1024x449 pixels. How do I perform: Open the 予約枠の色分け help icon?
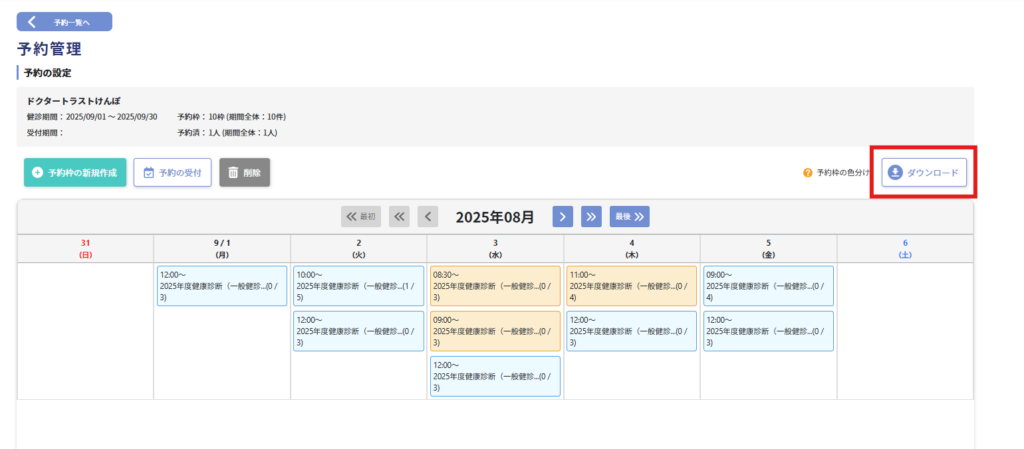(808, 173)
